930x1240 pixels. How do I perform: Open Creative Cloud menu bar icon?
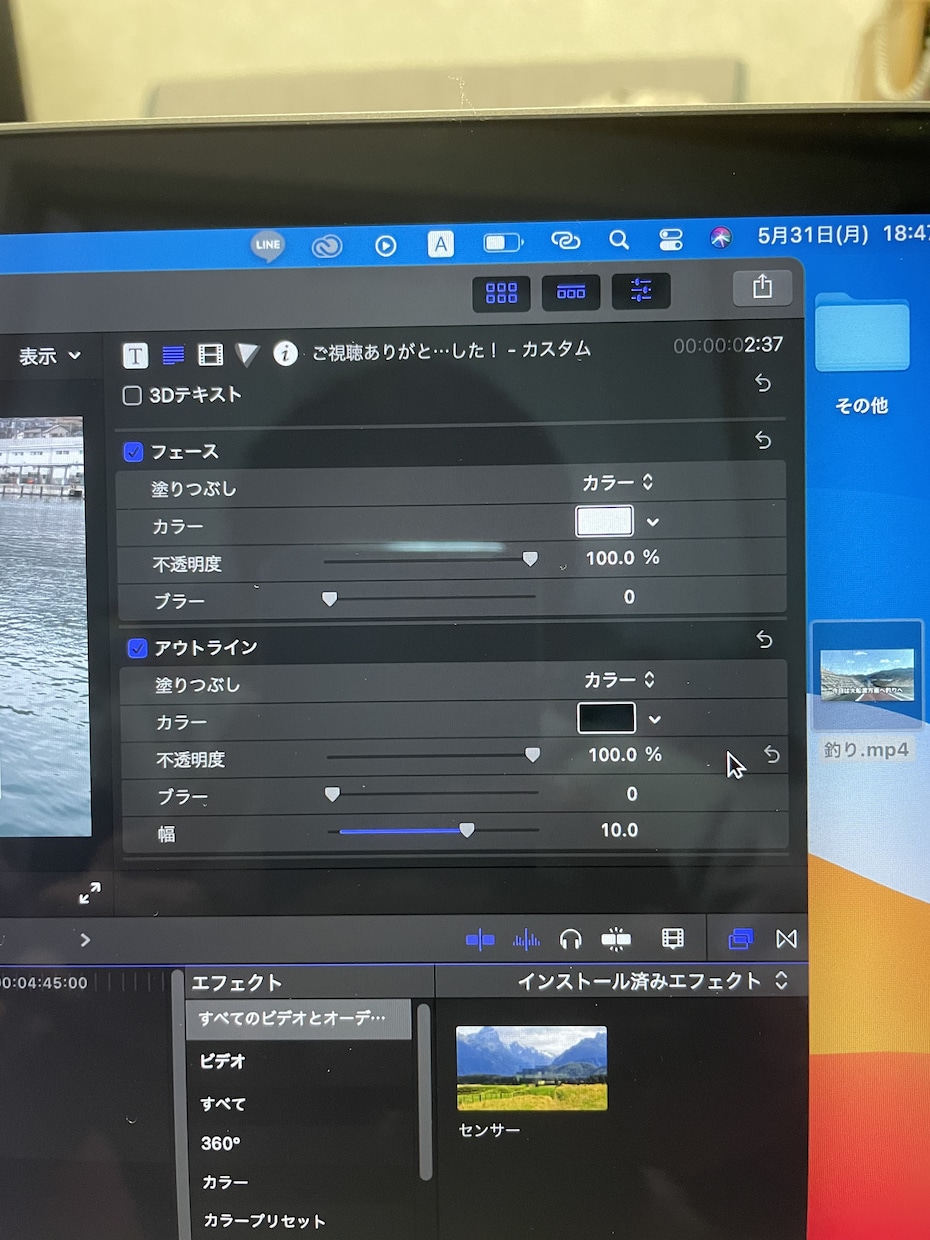pos(327,246)
